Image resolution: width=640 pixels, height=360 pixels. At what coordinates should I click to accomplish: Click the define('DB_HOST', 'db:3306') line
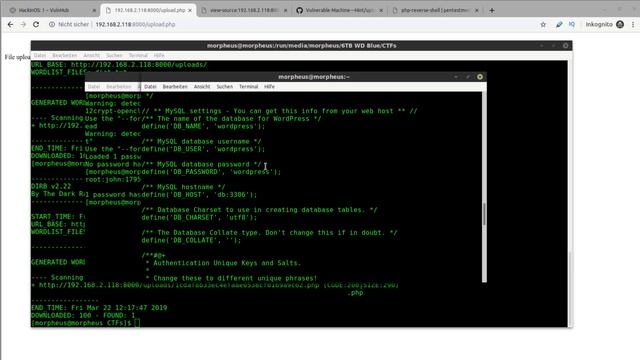[199, 195]
